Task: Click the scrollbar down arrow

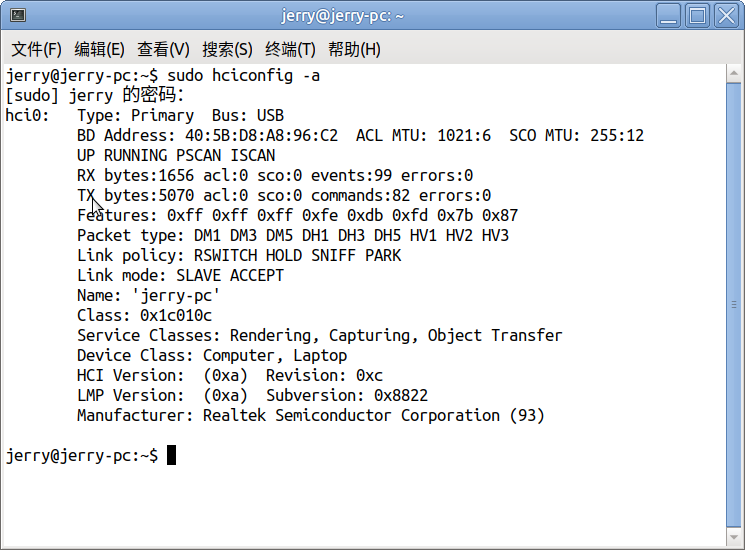Action: [733, 537]
